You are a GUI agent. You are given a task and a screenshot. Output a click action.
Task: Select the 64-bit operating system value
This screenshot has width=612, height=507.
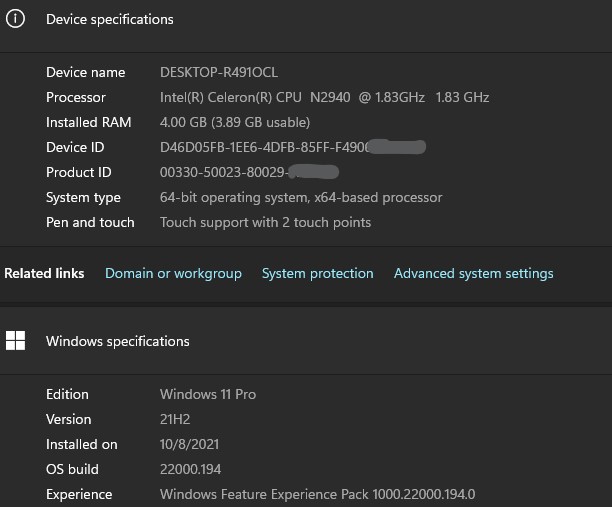(301, 197)
